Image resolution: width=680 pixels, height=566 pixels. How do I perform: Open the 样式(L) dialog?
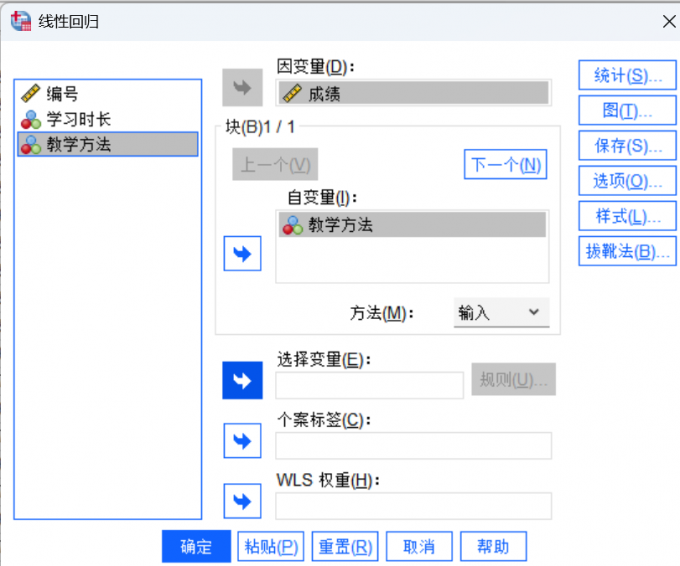coord(628,216)
